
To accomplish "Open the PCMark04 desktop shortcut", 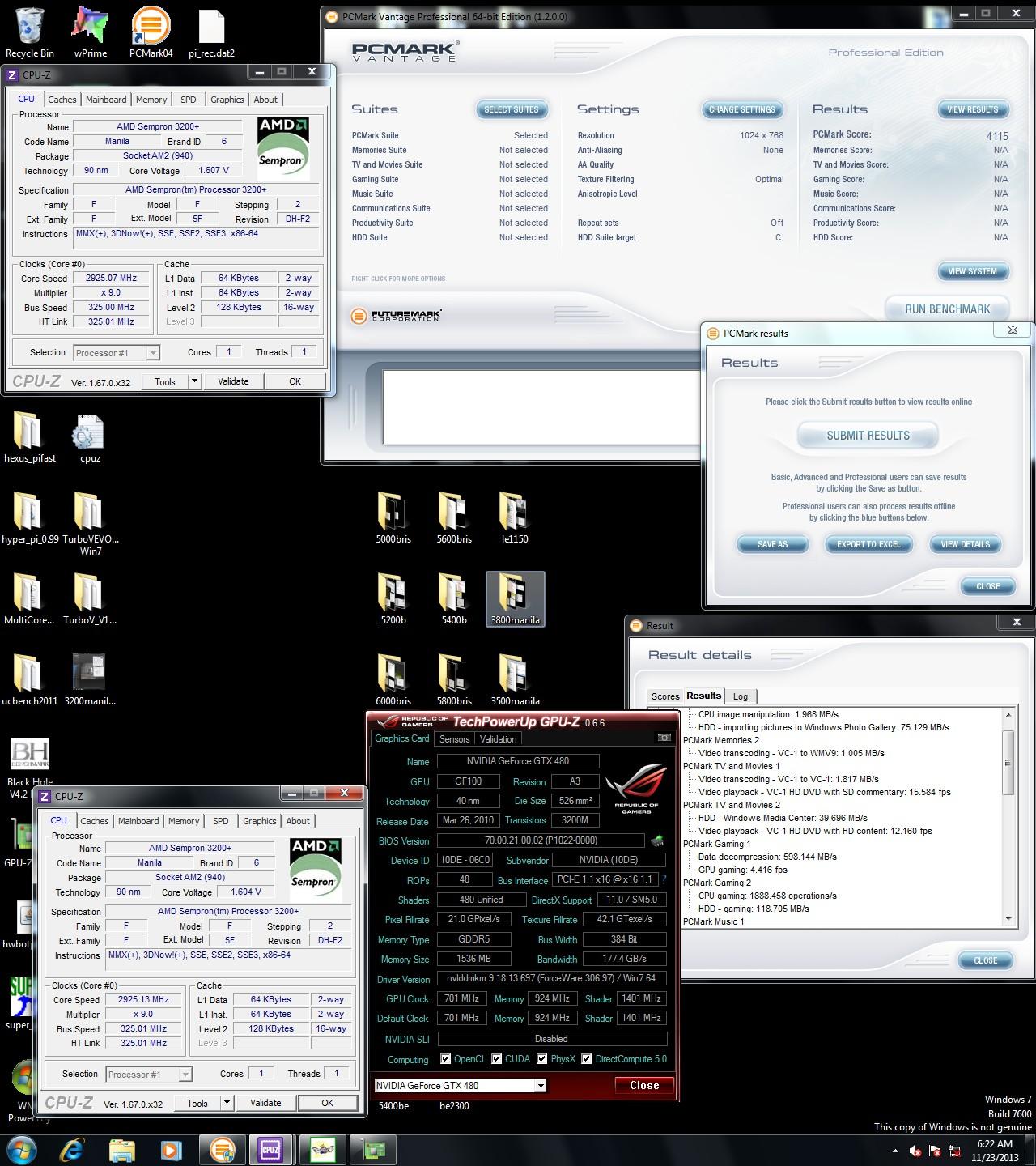I will [x=151, y=32].
